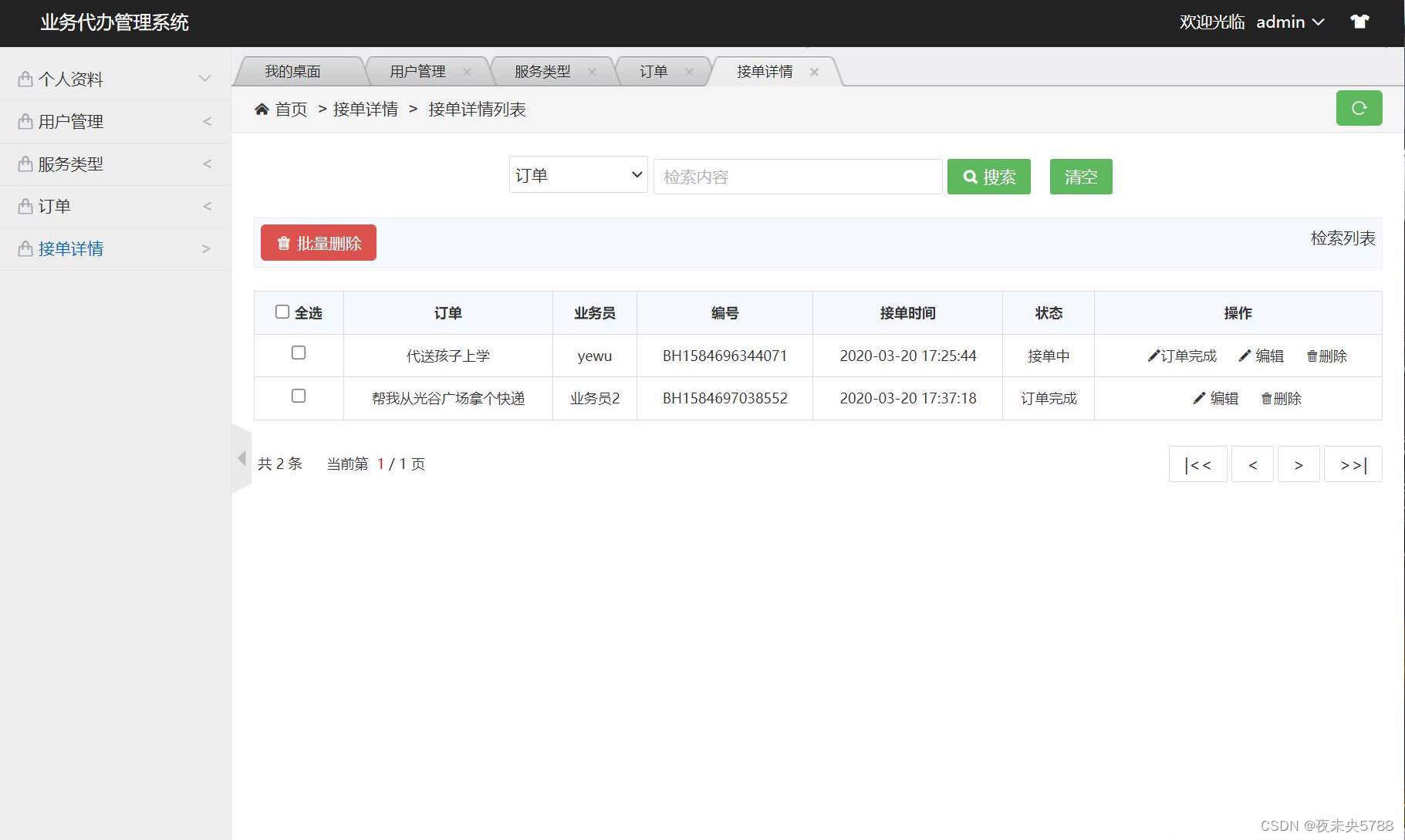Screen dimensions: 1405x840
Task: Switch to 订单 tab
Action: [x=654, y=71]
